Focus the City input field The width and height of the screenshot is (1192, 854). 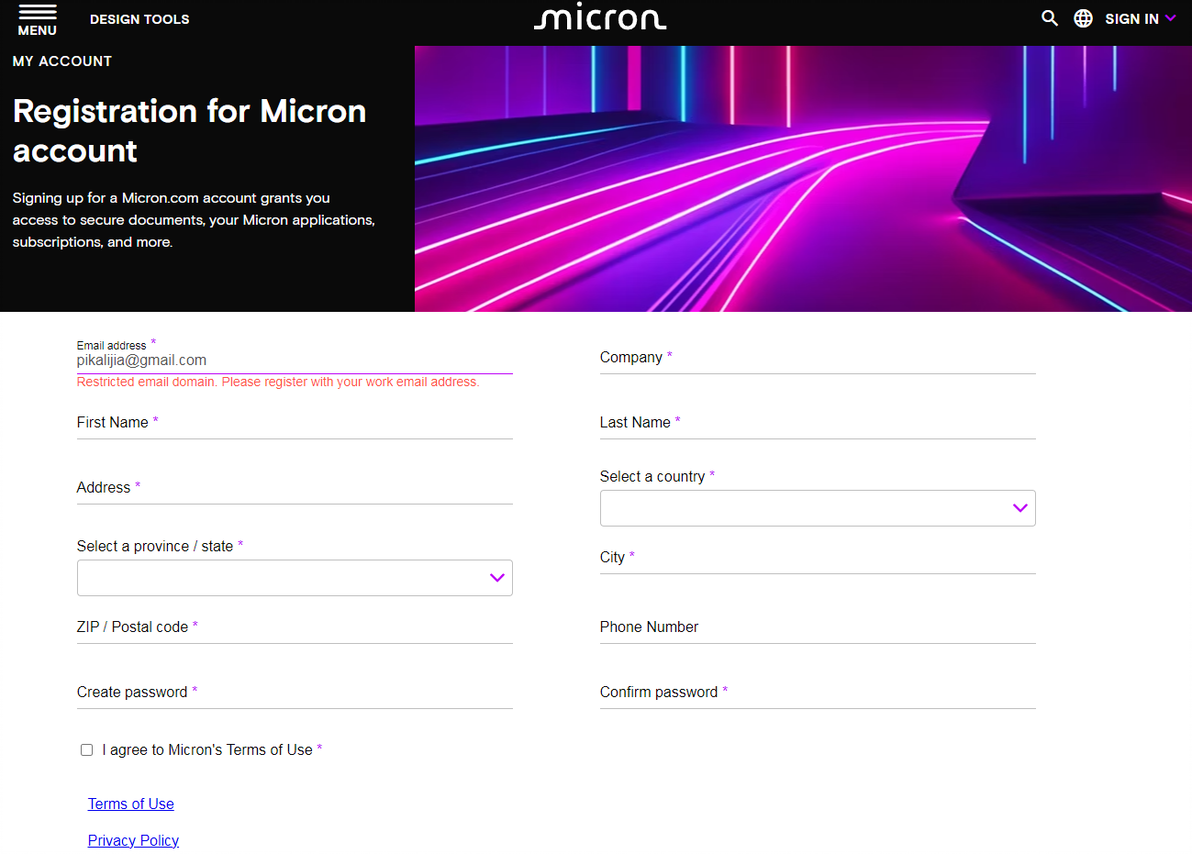pyautogui.click(x=817, y=559)
